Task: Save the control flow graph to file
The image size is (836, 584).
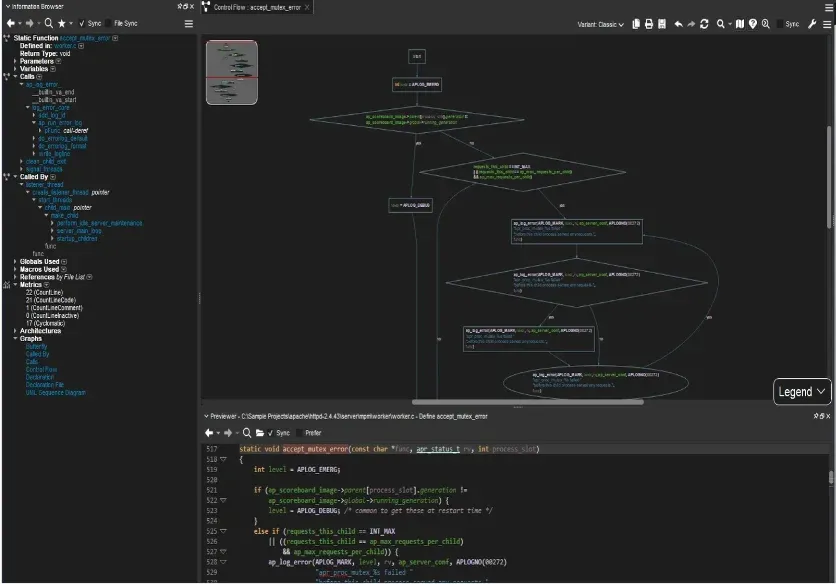Action: coord(662,24)
